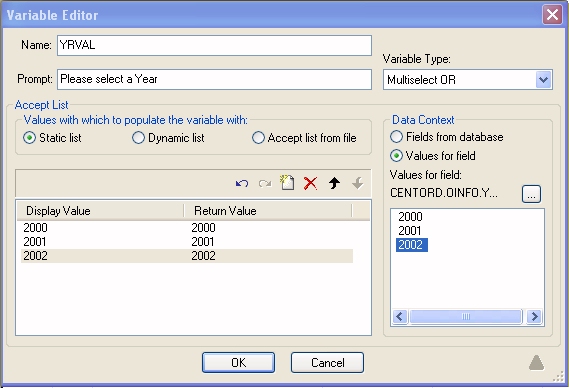Select Values for field radio button

[396, 156]
